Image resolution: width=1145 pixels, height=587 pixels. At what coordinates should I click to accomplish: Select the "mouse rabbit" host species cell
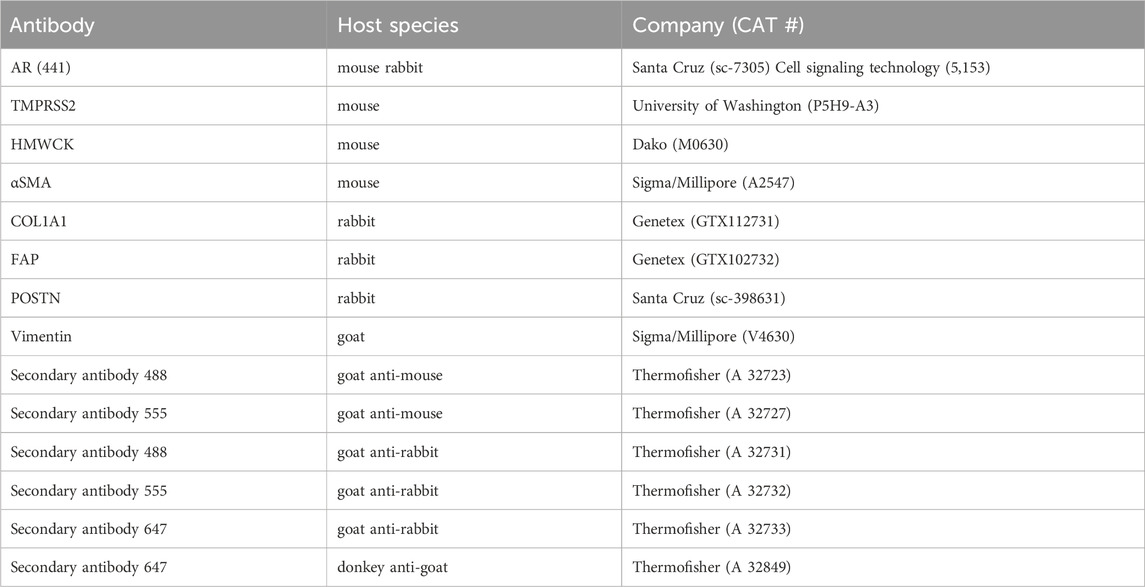[381, 68]
